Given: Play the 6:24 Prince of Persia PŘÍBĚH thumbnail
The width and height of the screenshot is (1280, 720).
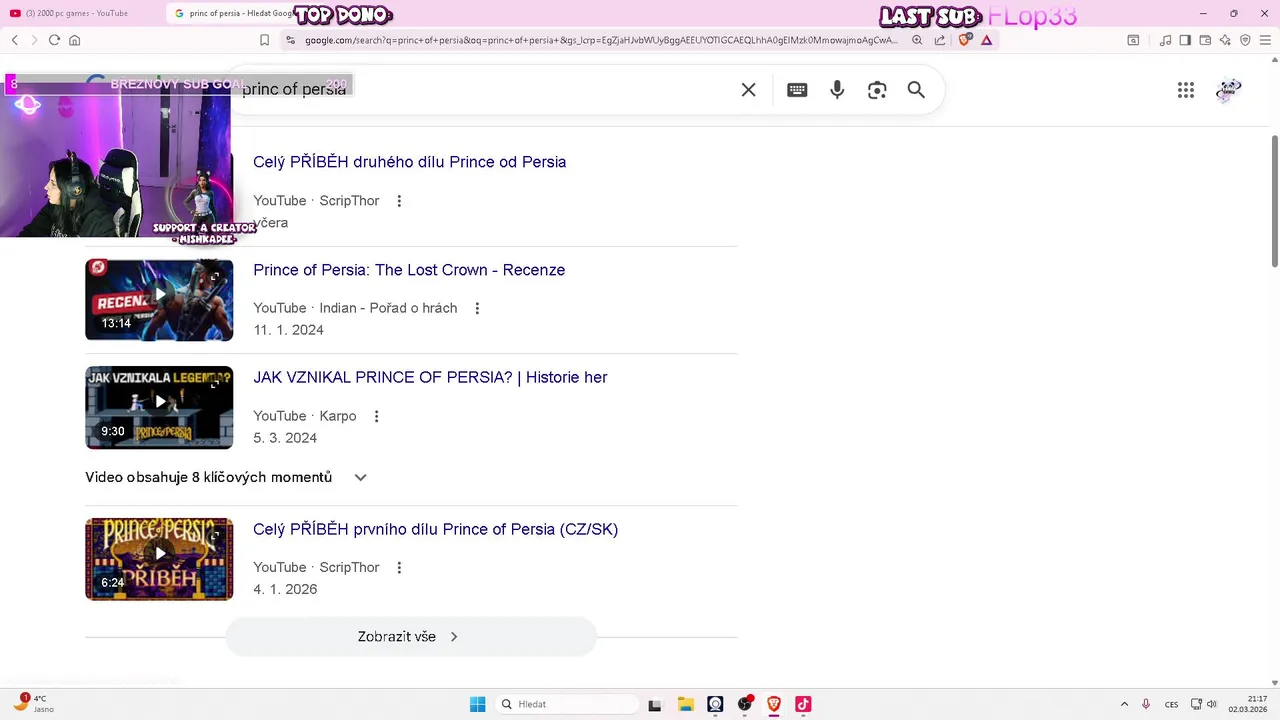Looking at the screenshot, I should pyautogui.click(x=159, y=559).
